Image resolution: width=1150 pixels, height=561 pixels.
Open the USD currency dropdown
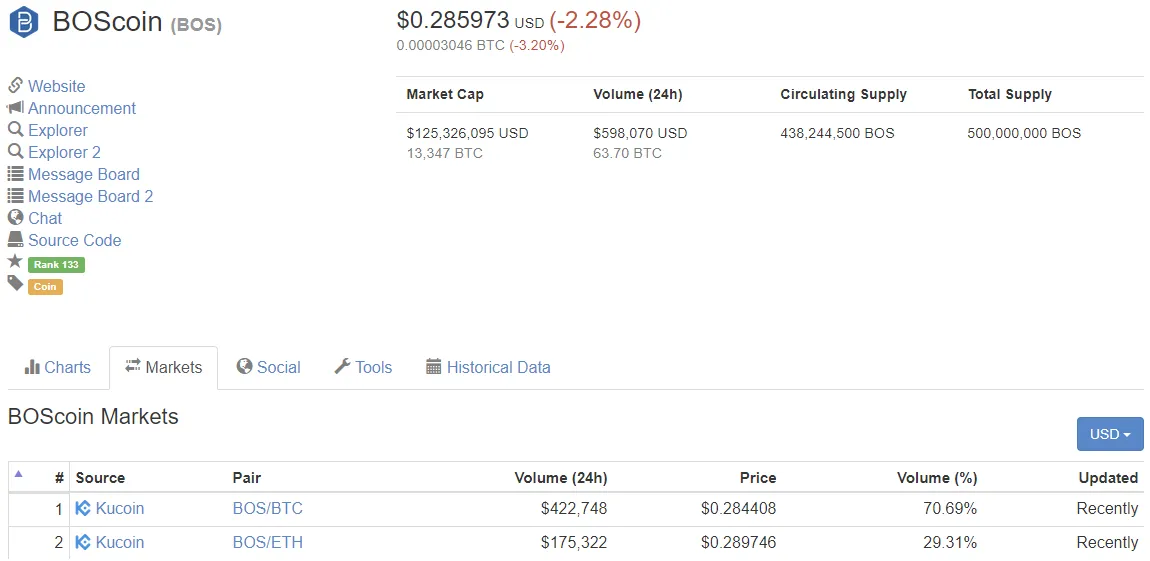[x=1110, y=434]
